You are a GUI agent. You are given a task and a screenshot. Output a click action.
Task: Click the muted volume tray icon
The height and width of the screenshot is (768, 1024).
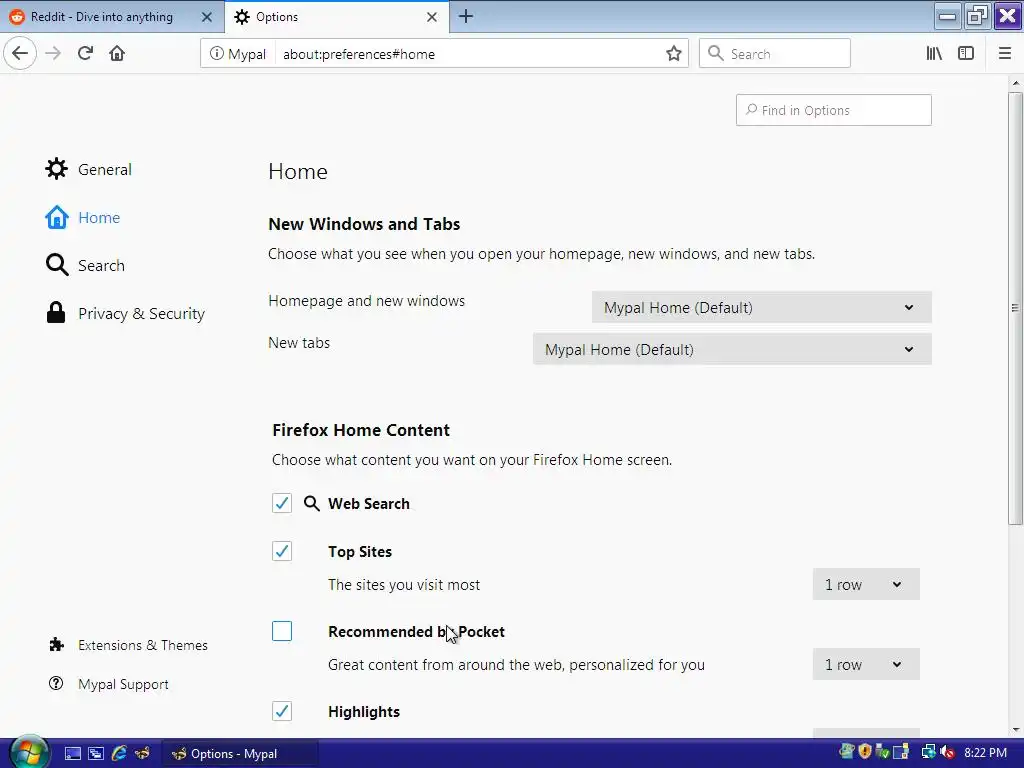pos(947,752)
